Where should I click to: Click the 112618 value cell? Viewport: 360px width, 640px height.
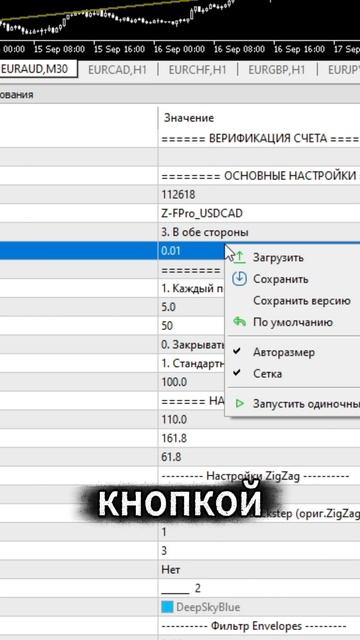(x=259, y=195)
